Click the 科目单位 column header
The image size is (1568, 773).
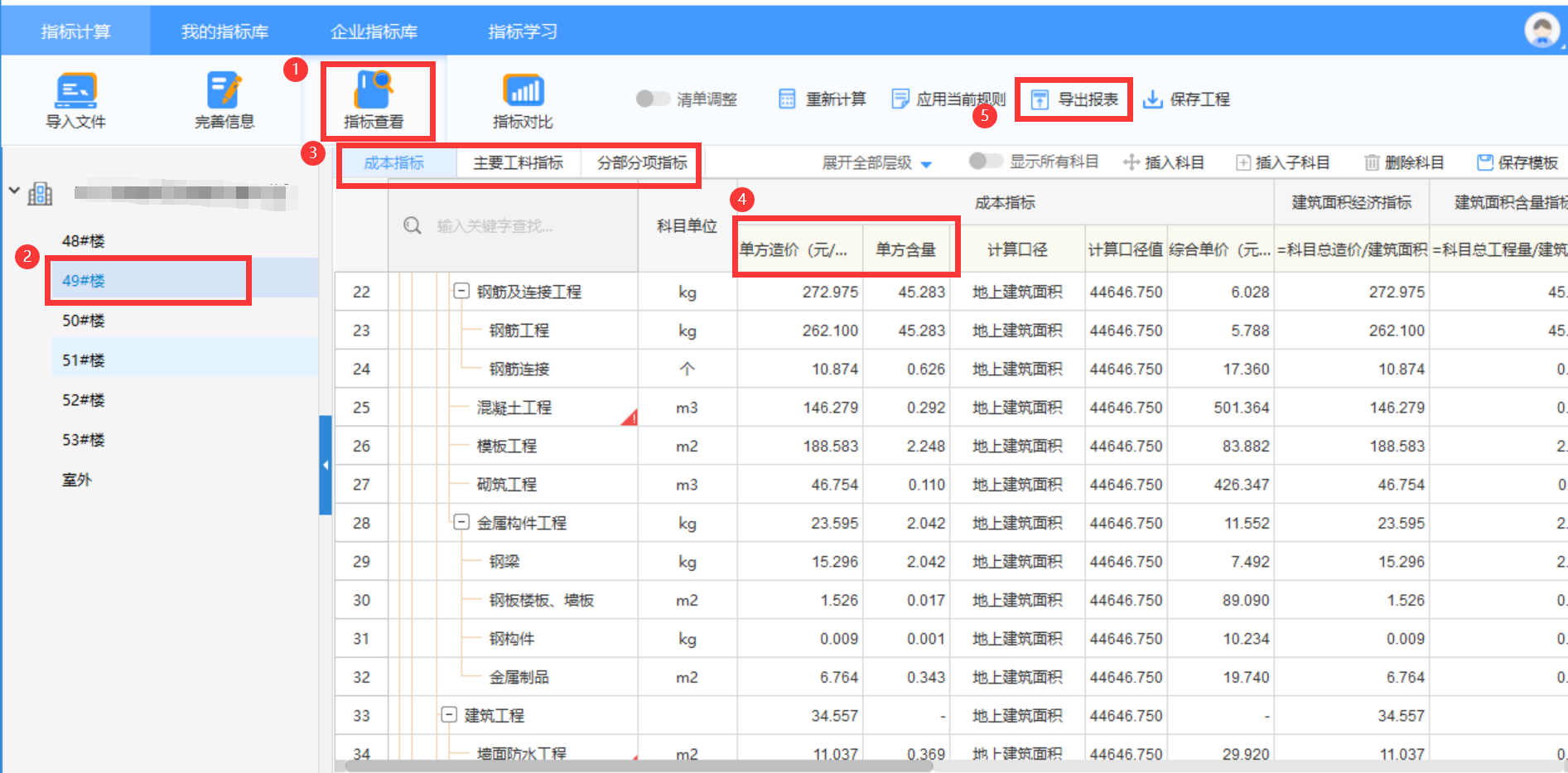[687, 225]
